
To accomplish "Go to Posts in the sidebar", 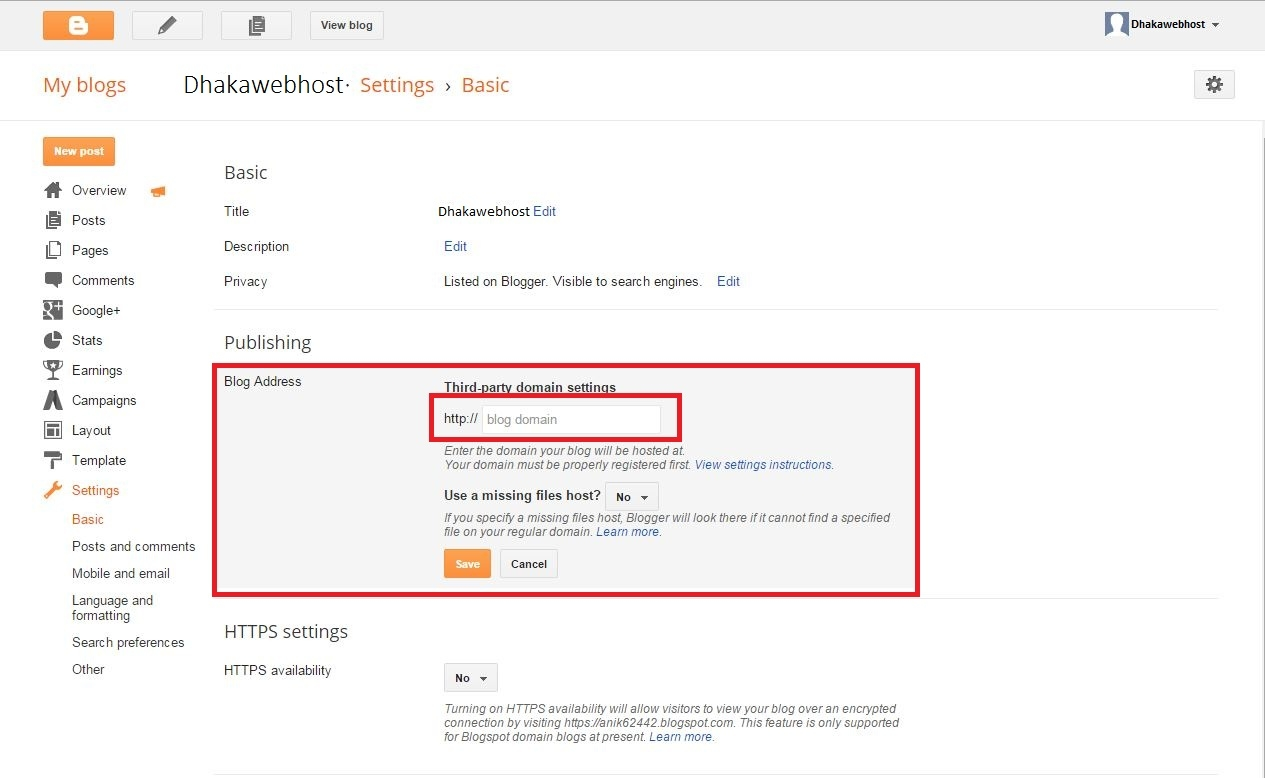I will [x=88, y=220].
